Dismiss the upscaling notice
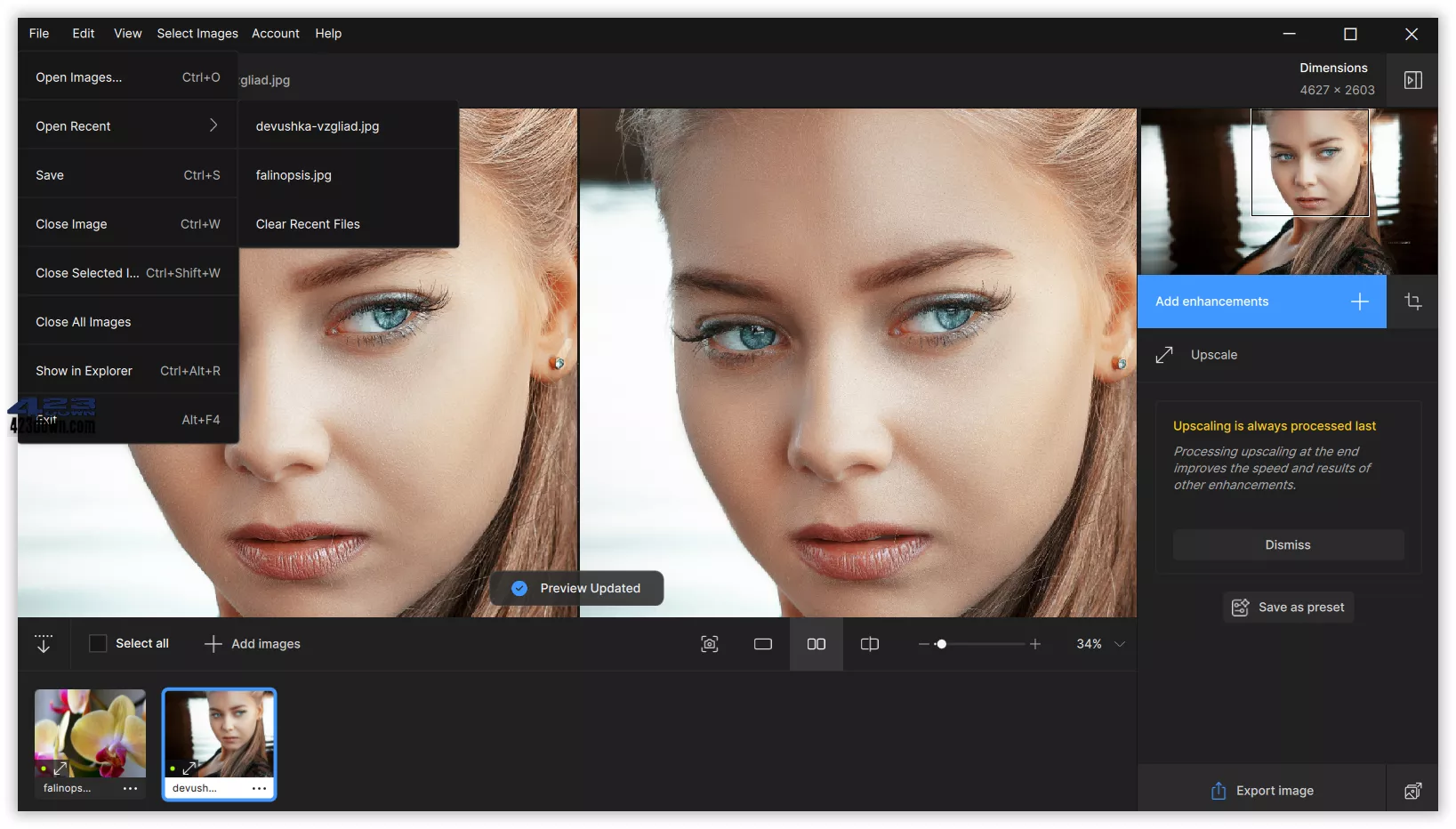The height and width of the screenshot is (829, 1456). (x=1287, y=544)
